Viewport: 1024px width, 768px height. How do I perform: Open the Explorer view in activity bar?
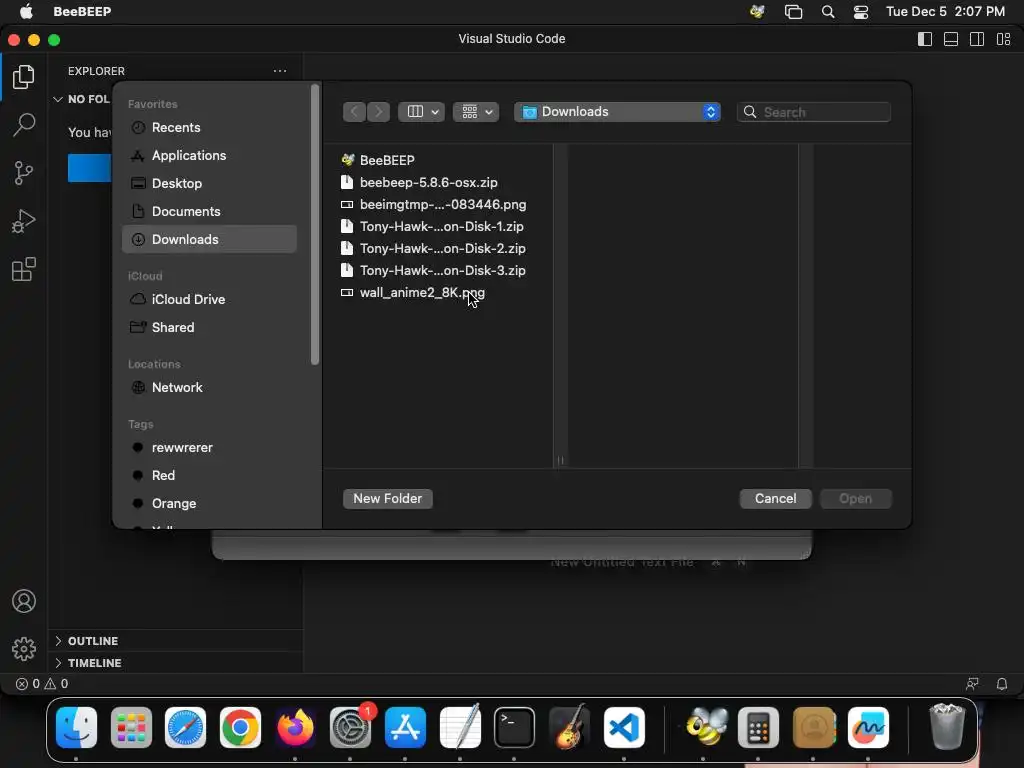pyautogui.click(x=24, y=77)
